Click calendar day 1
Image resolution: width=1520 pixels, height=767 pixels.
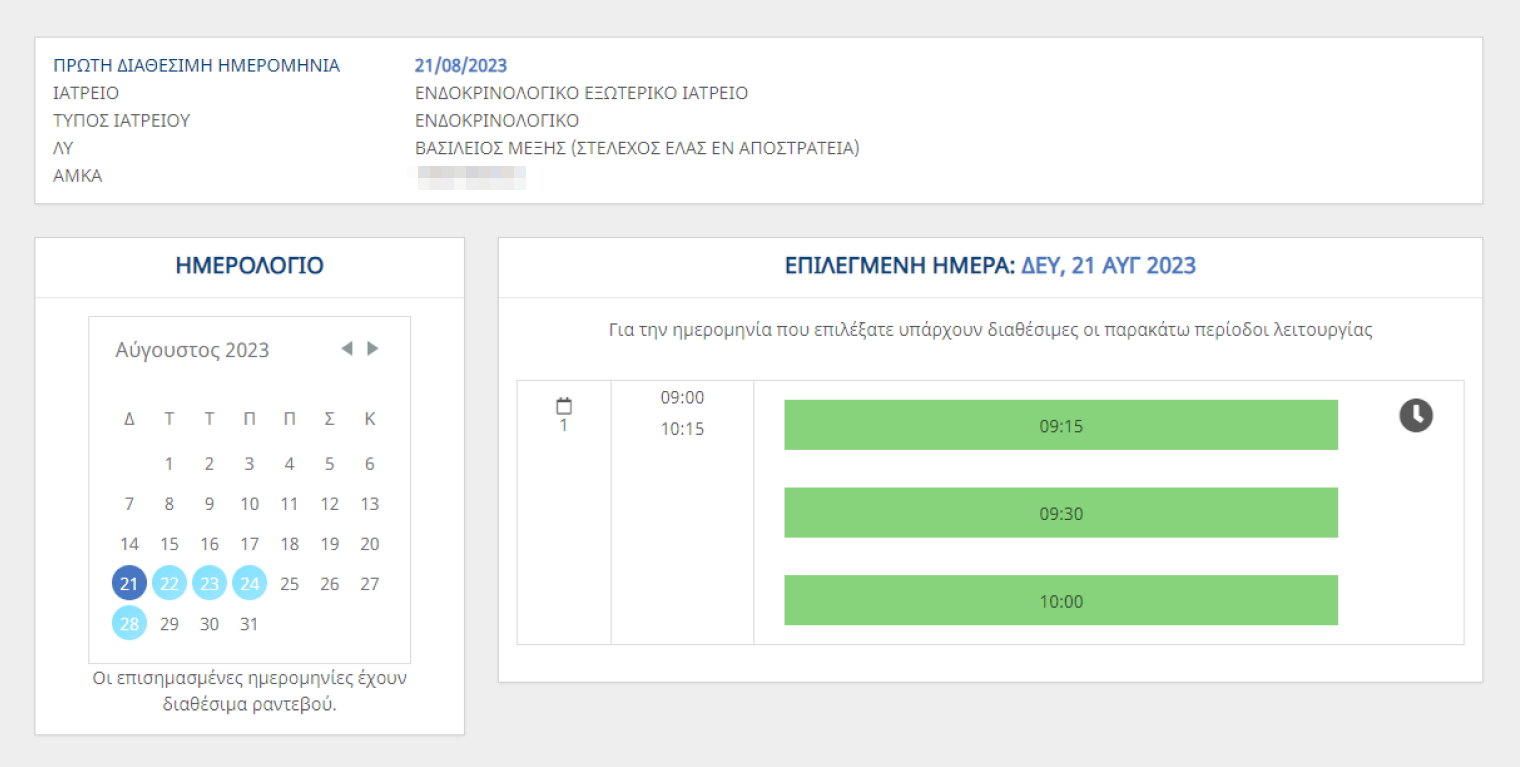point(169,463)
